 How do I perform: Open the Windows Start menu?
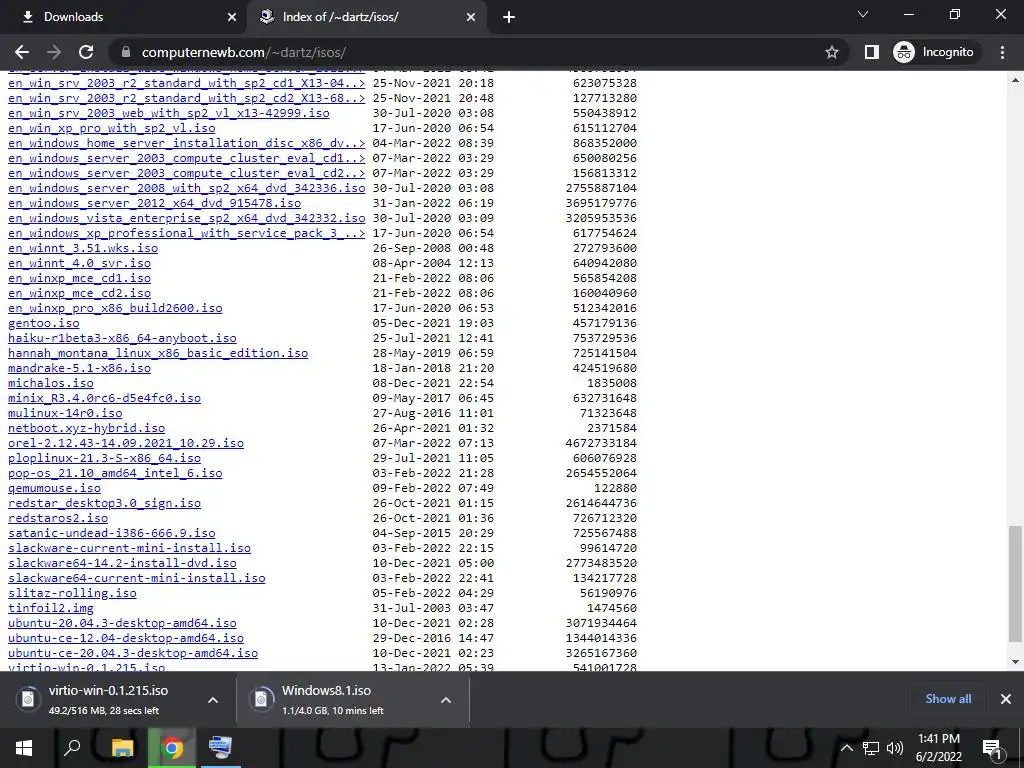[x=24, y=748]
